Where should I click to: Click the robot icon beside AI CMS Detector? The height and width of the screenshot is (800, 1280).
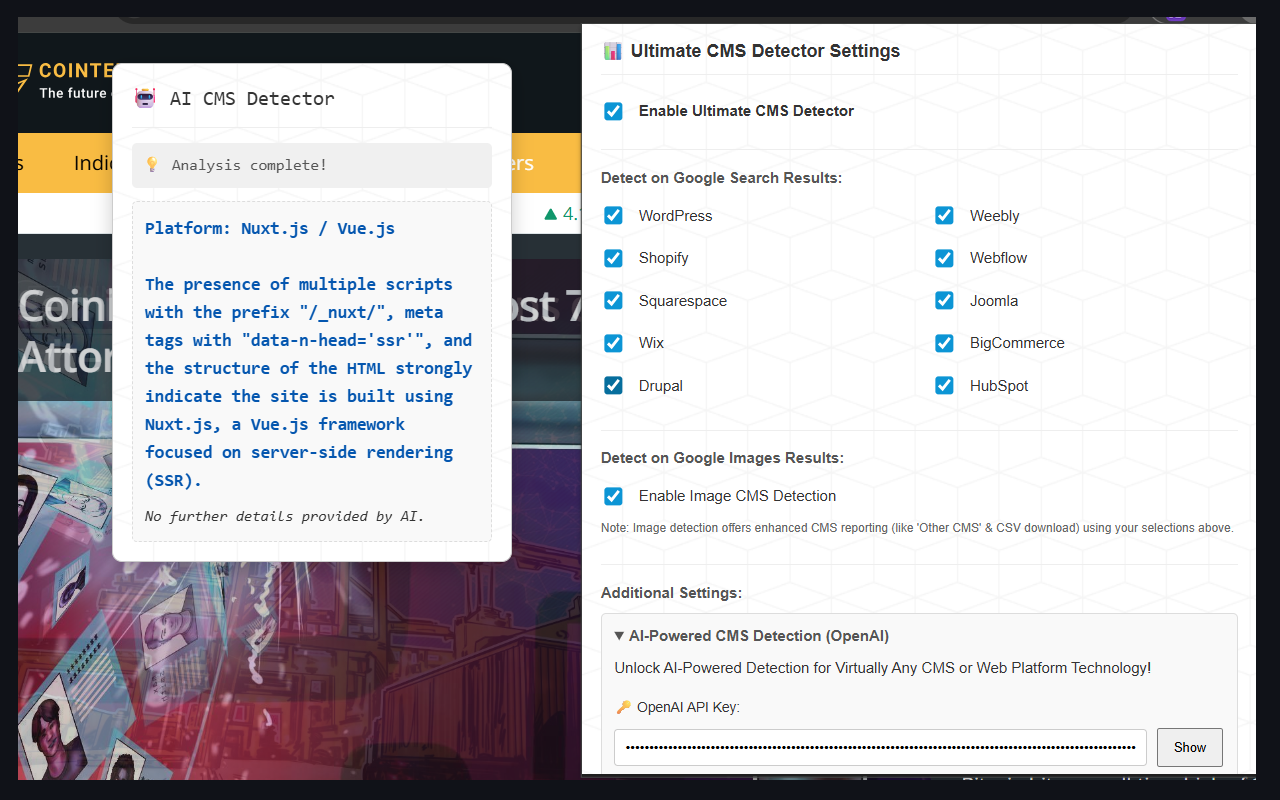click(145, 98)
